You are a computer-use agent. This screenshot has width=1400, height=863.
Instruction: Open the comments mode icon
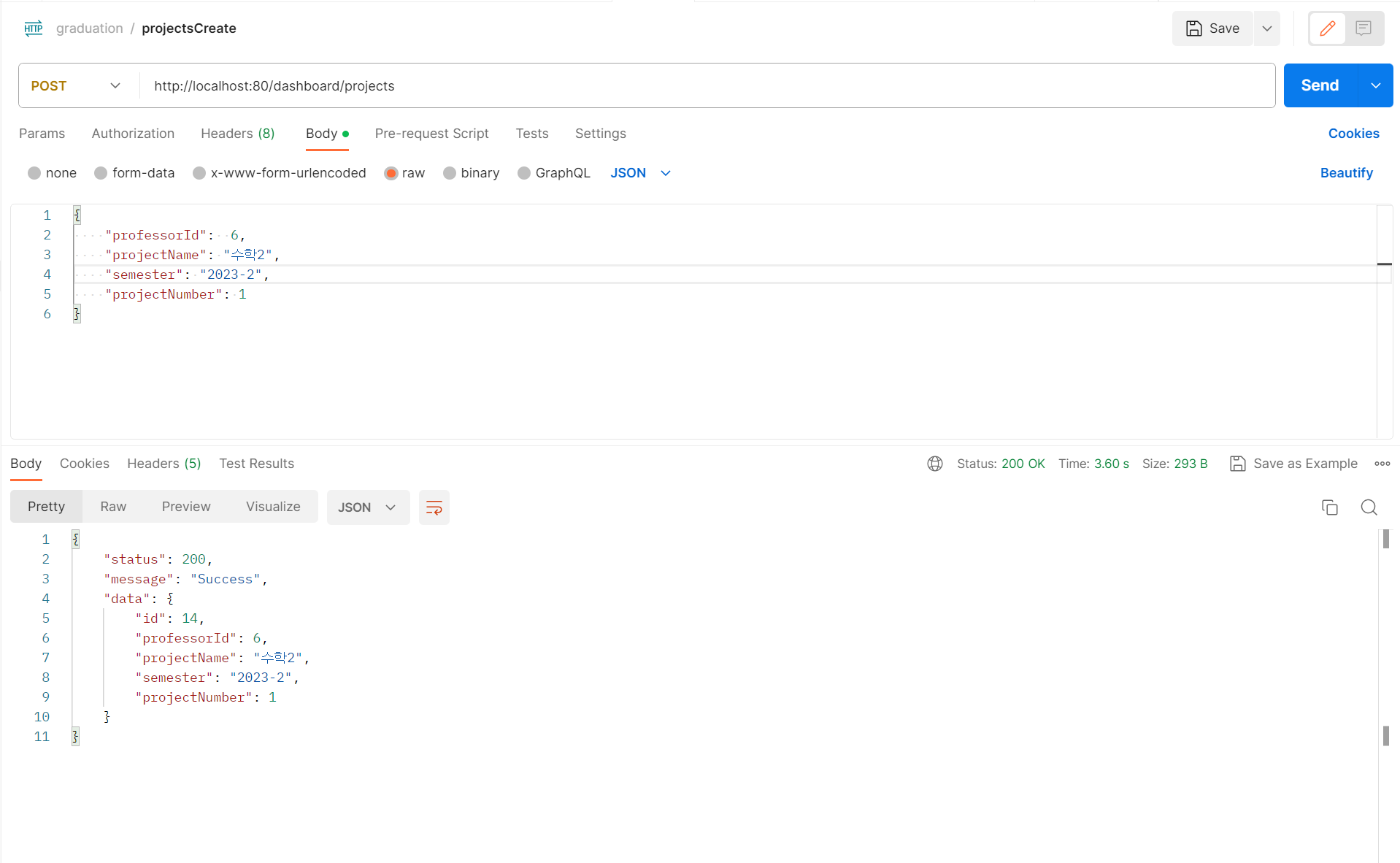pos(1363,28)
